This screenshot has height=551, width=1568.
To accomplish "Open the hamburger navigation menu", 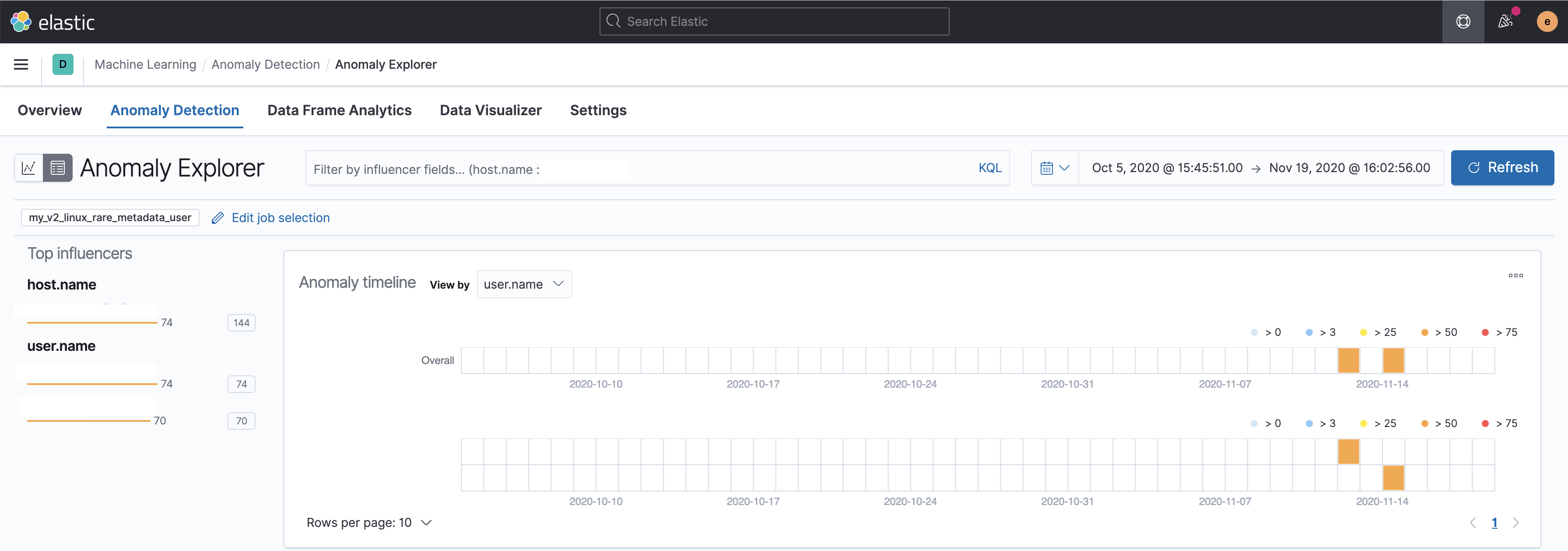I will point(21,65).
